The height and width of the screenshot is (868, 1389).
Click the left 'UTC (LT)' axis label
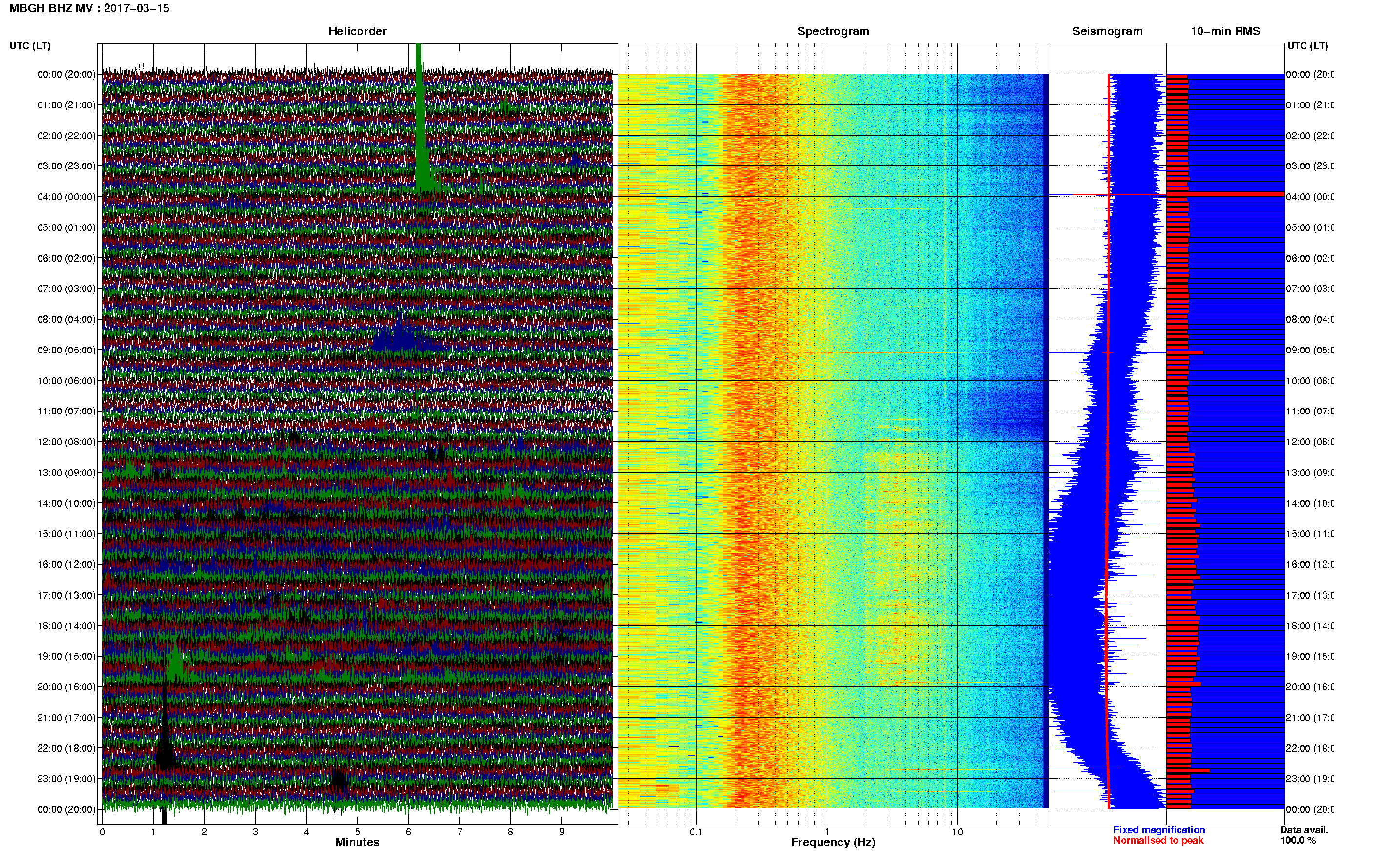[x=30, y=46]
